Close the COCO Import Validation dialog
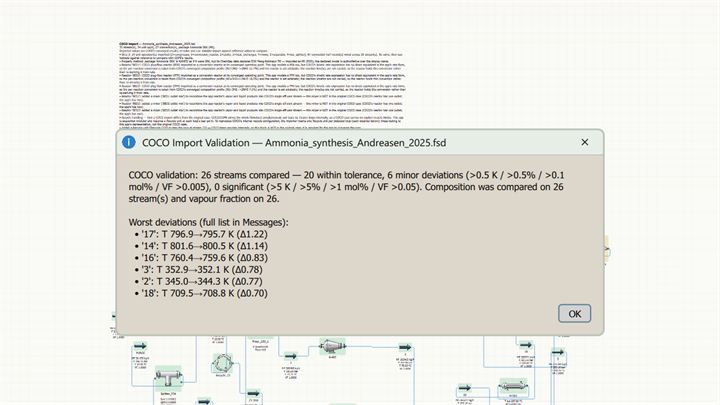720x405 pixels. 585,142
